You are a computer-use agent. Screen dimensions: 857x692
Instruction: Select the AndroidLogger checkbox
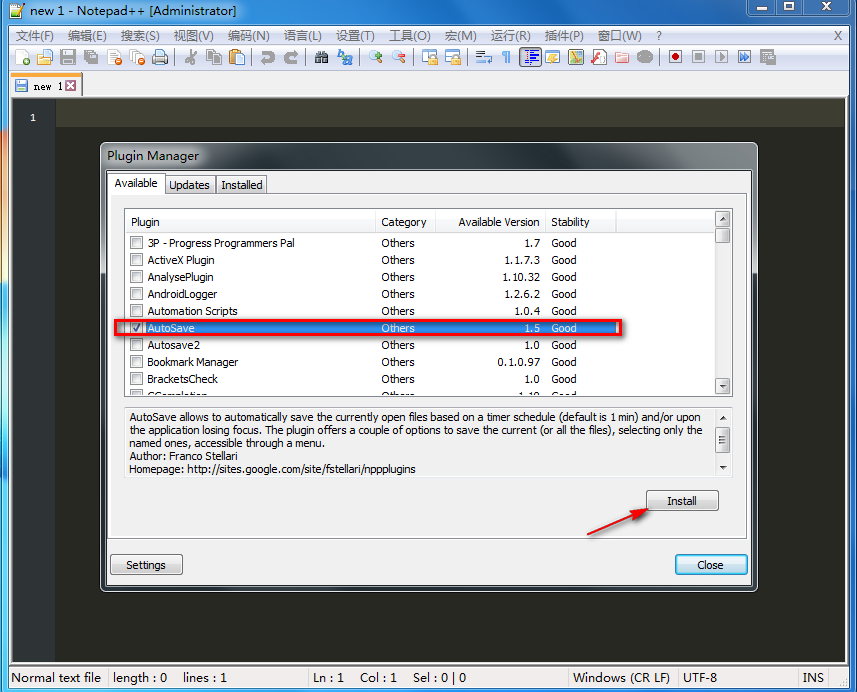point(137,294)
